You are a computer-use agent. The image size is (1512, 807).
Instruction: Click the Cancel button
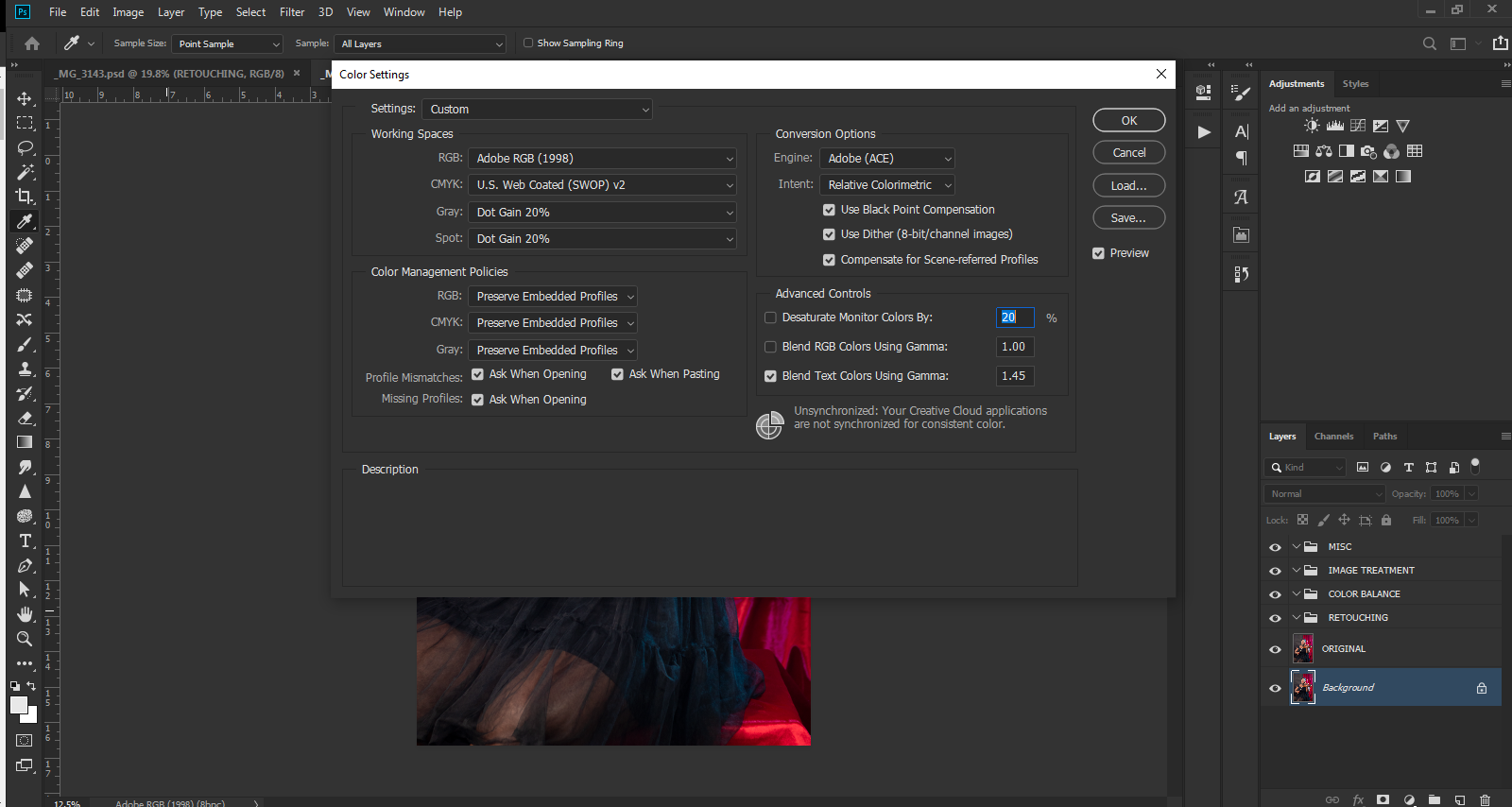(x=1129, y=153)
